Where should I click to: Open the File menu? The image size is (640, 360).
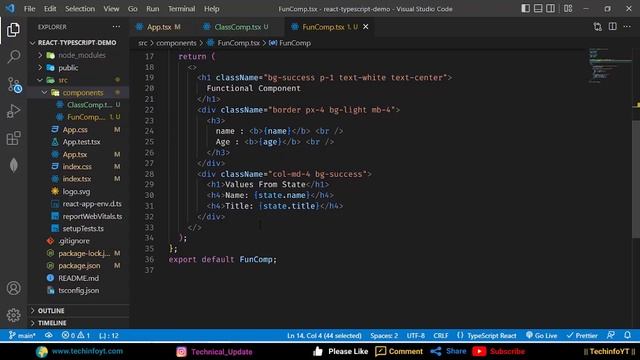point(29,9)
